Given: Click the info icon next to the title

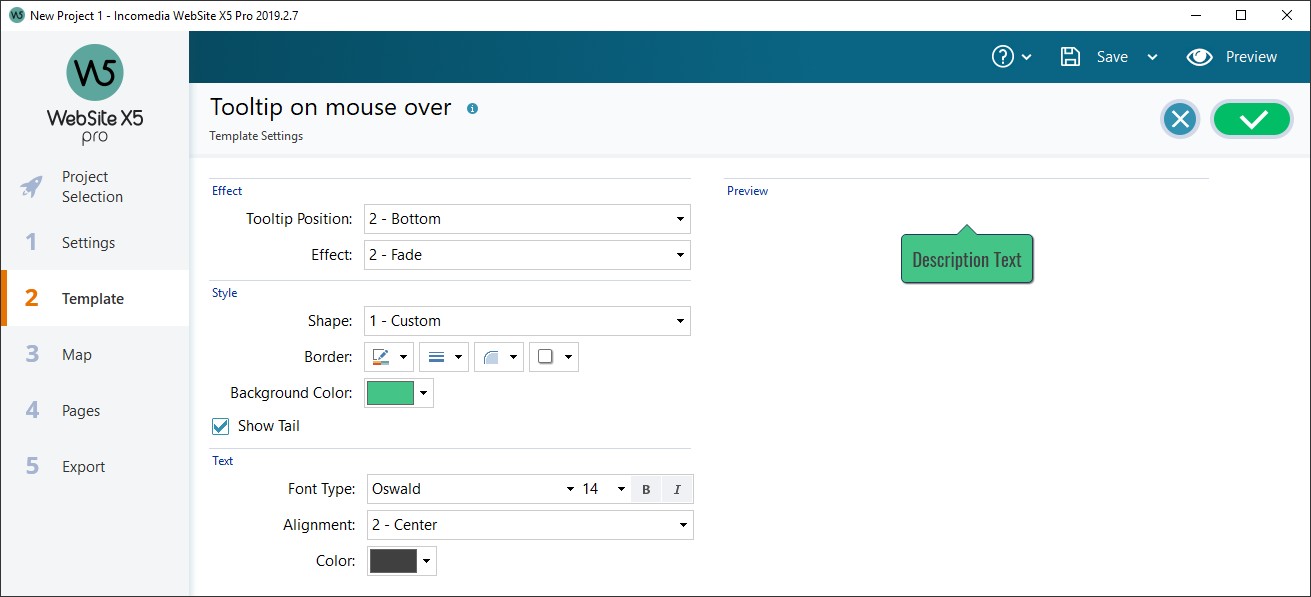Looking at the screenshot, I should pos(473,107).
